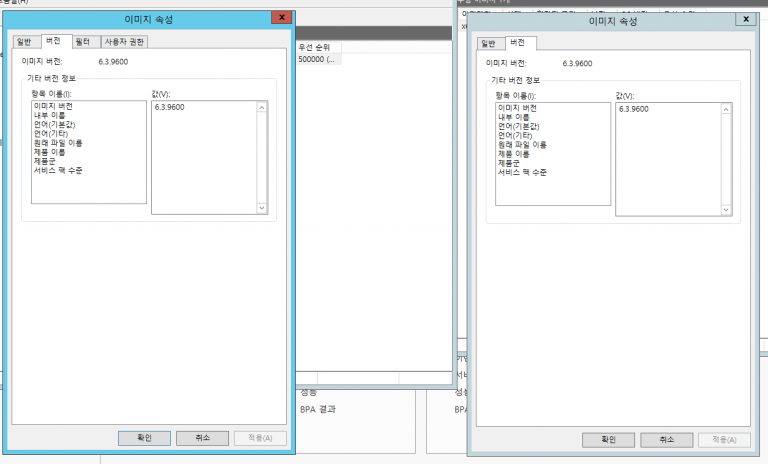Close the right 이미지 속성 dialog
768x464 pixels.
(746, 18)
